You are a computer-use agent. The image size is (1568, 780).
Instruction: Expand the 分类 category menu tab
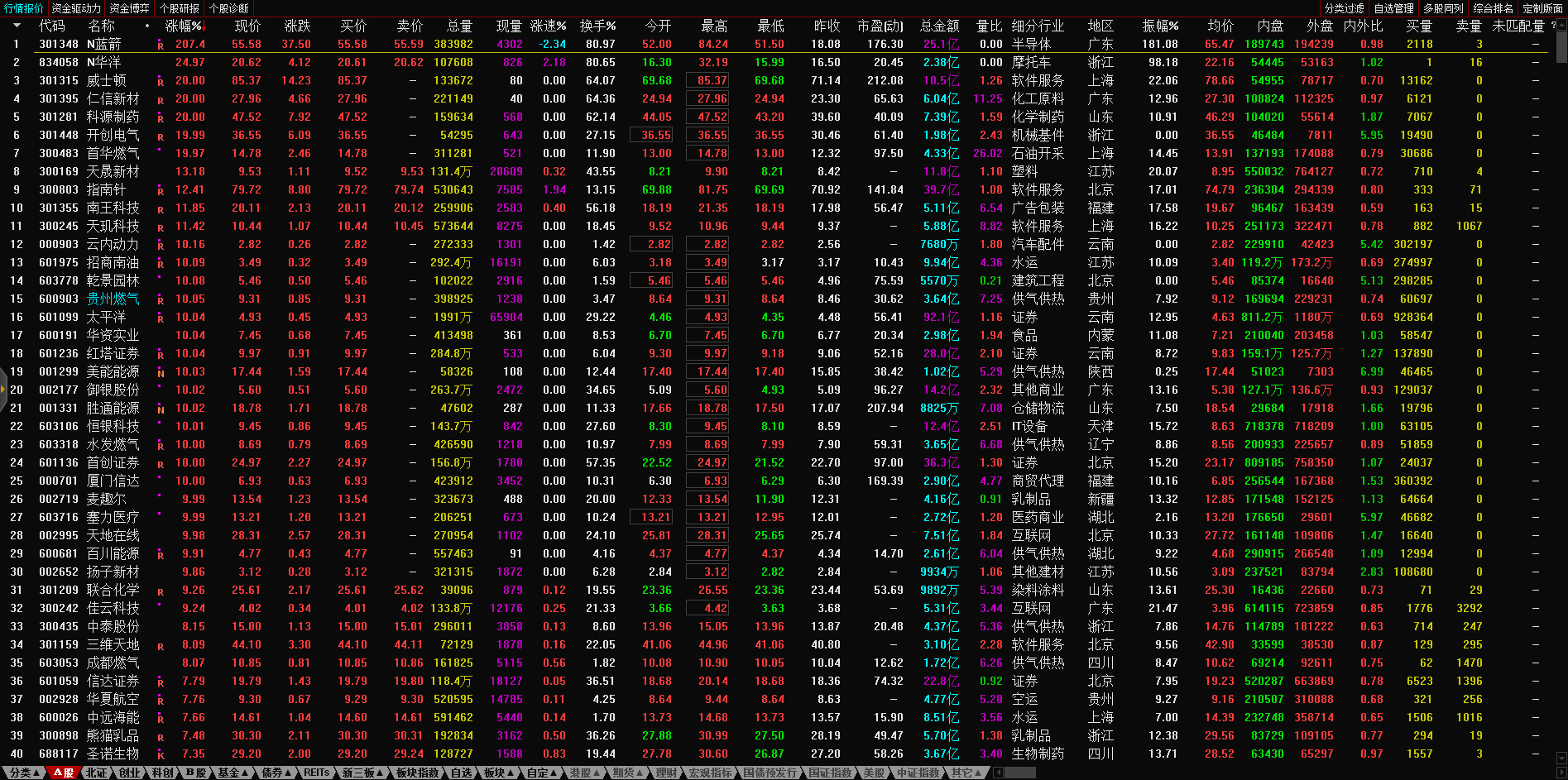coord(24,773)
